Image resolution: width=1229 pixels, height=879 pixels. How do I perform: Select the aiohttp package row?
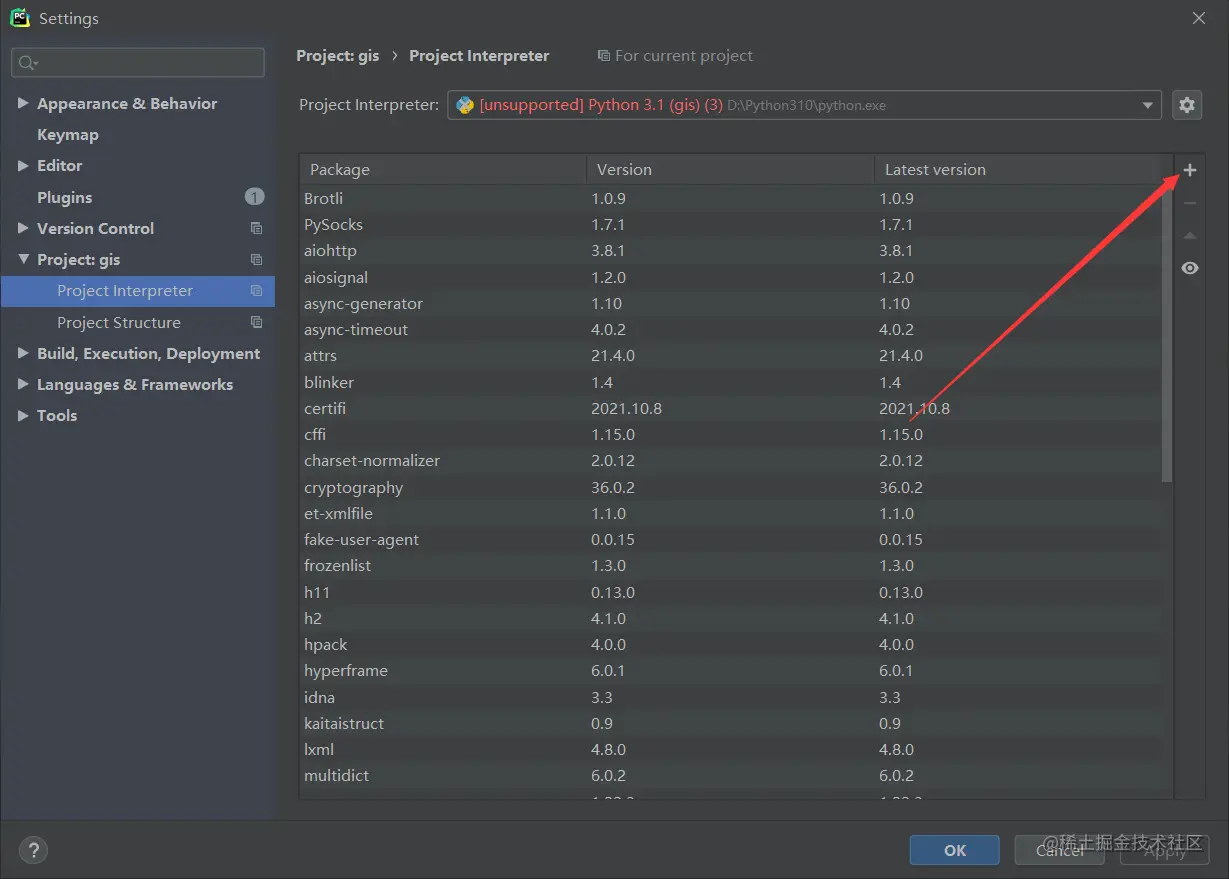coord(730,251)
